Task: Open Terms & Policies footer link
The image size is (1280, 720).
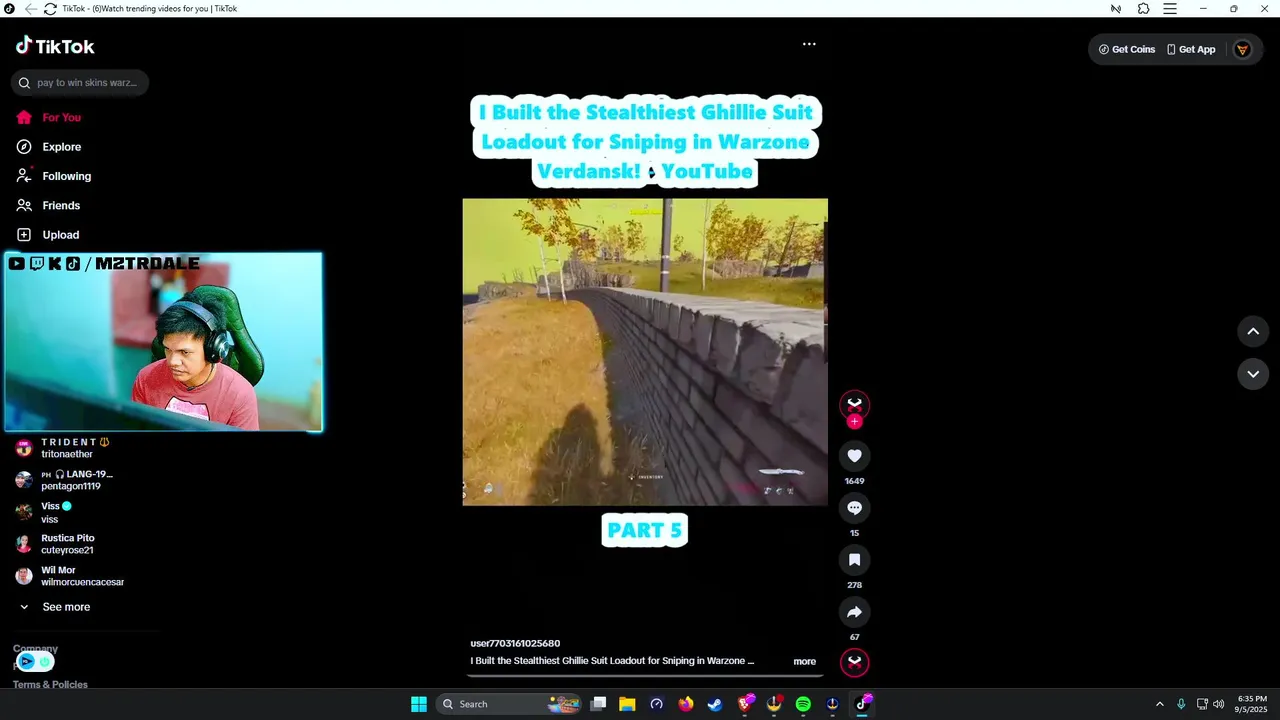Action: (x=50, y=685)
